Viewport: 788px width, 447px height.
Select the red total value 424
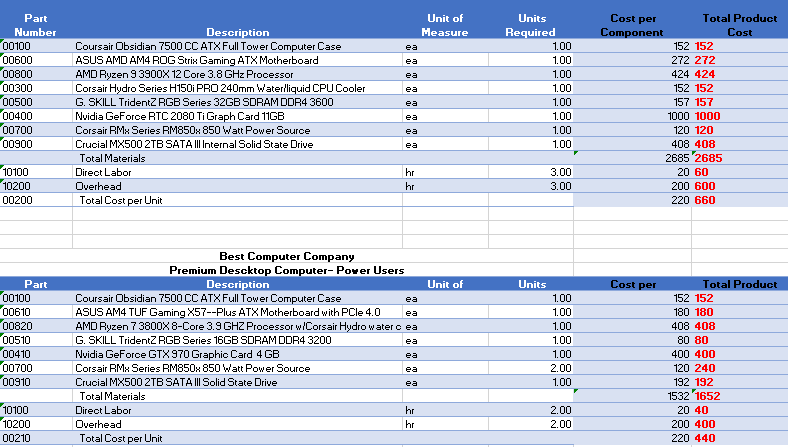click(705, 74)
